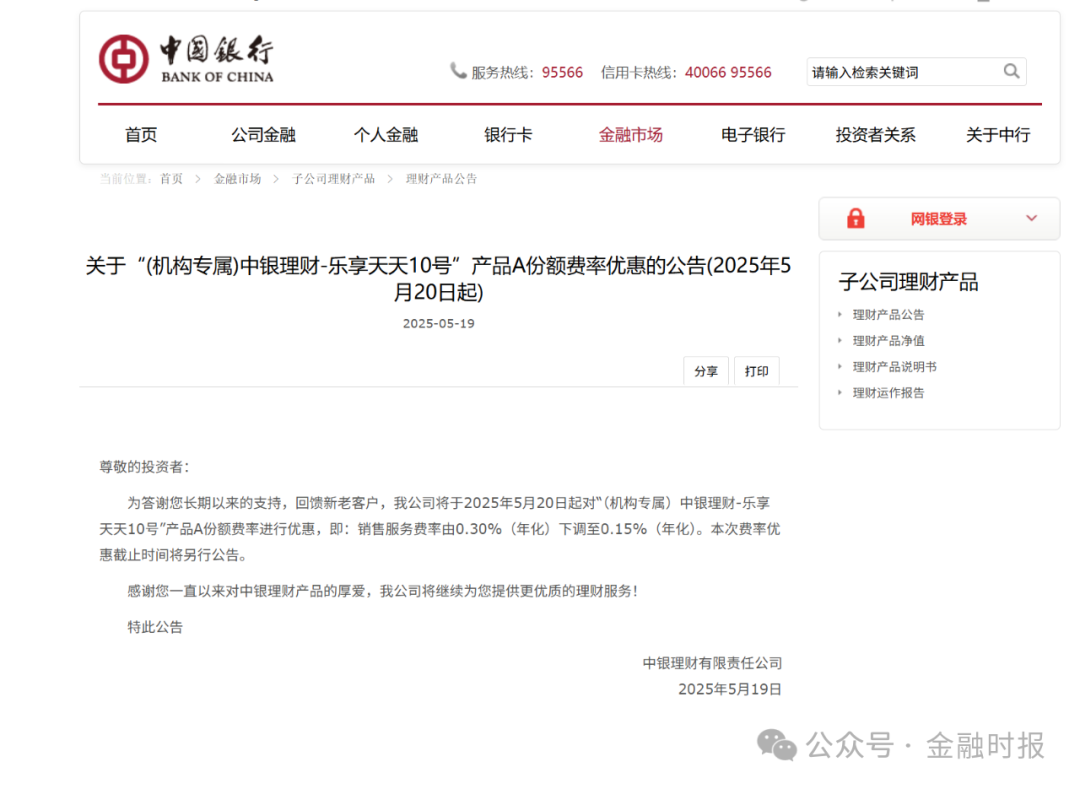1080x789 pixels.
Task: Open the 理财产品公告 sidebar link
Action: (x=888, y=315)
